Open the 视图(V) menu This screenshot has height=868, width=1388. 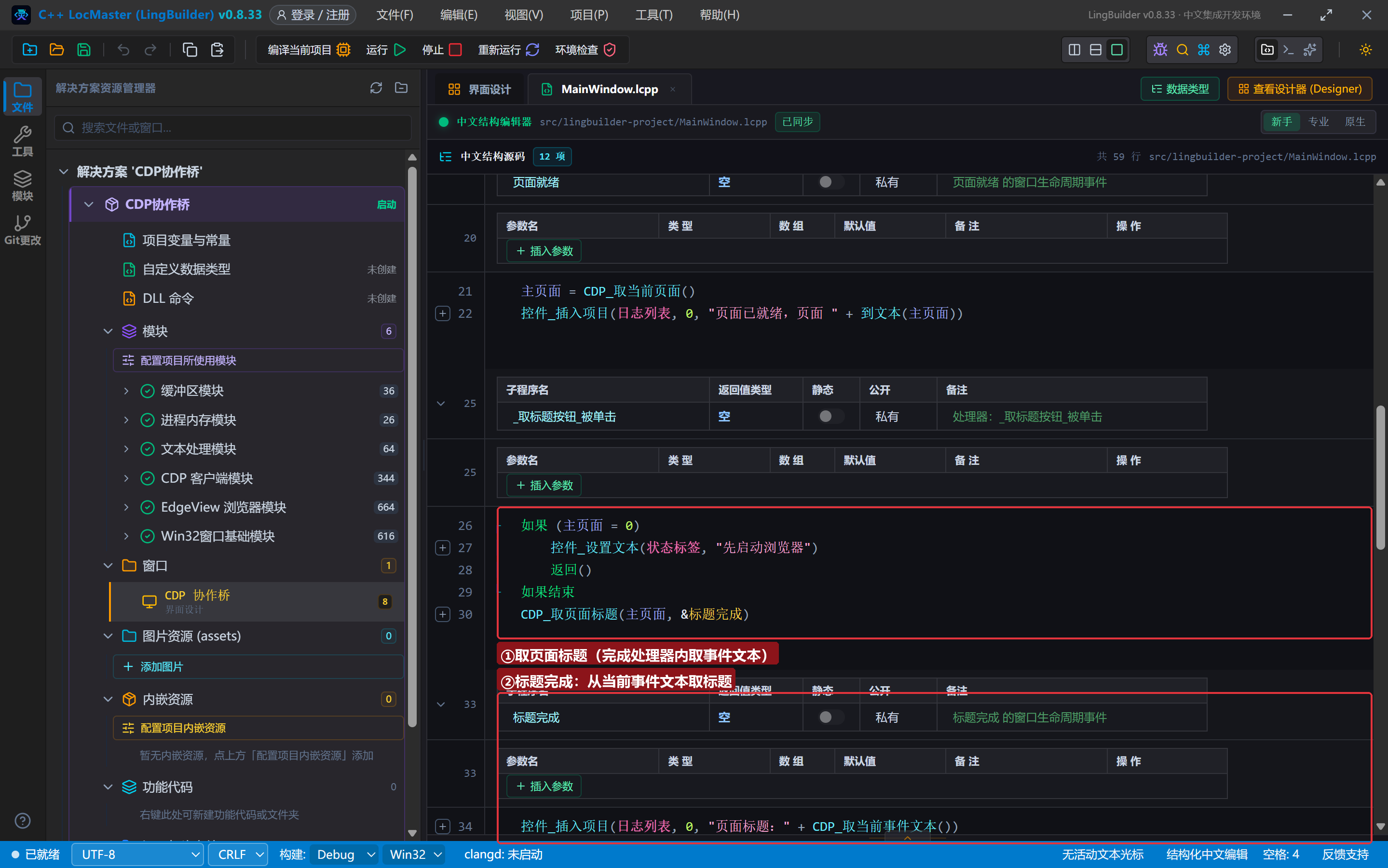(523, 15)
